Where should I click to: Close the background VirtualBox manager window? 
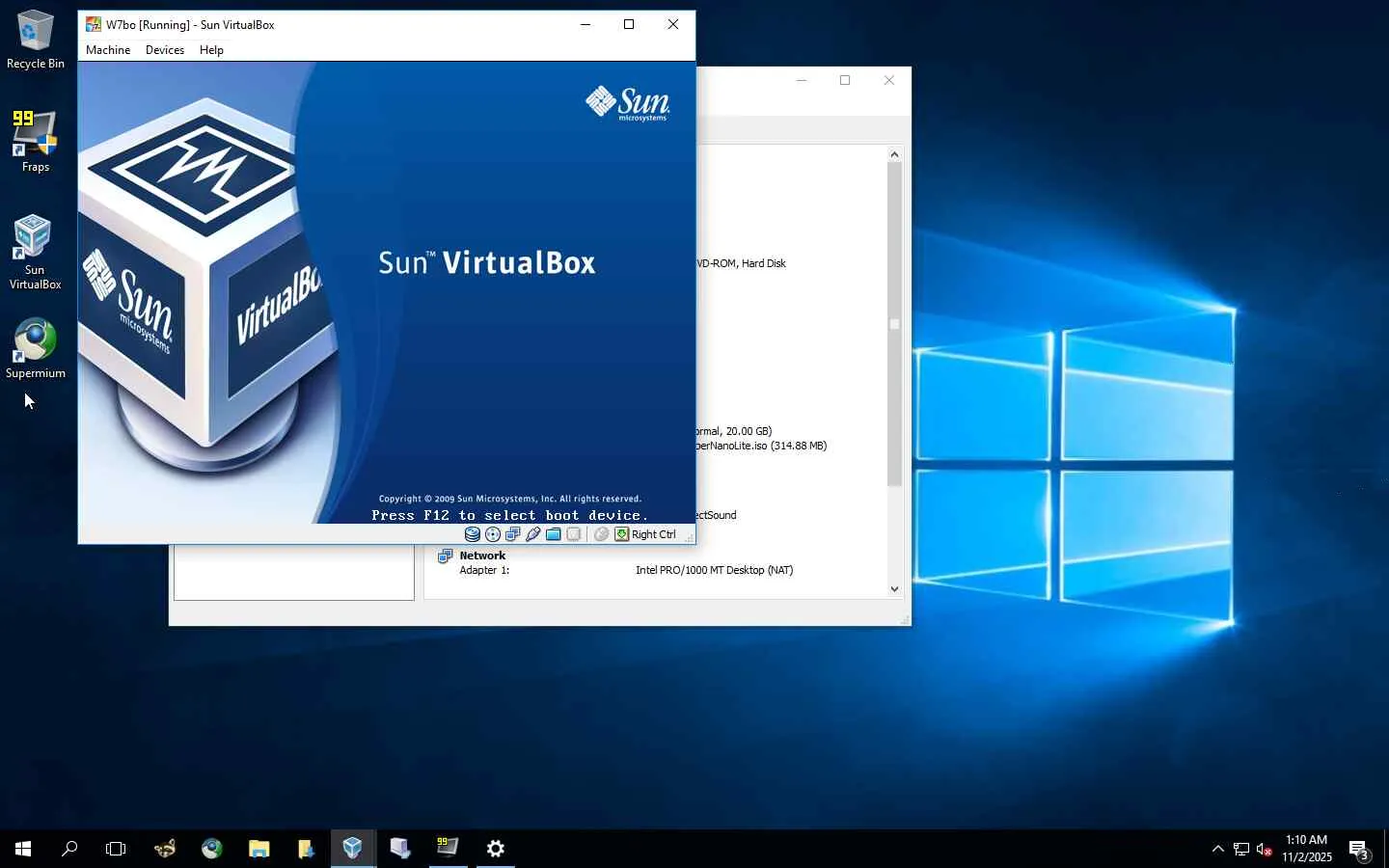point(889,80)
